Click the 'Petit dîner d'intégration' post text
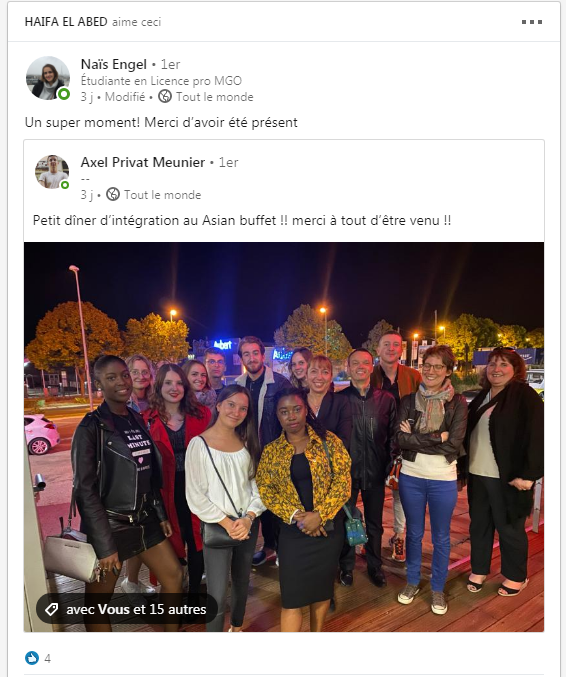The width and height of the screenshot is (566, 677). (x=242, y=221)
